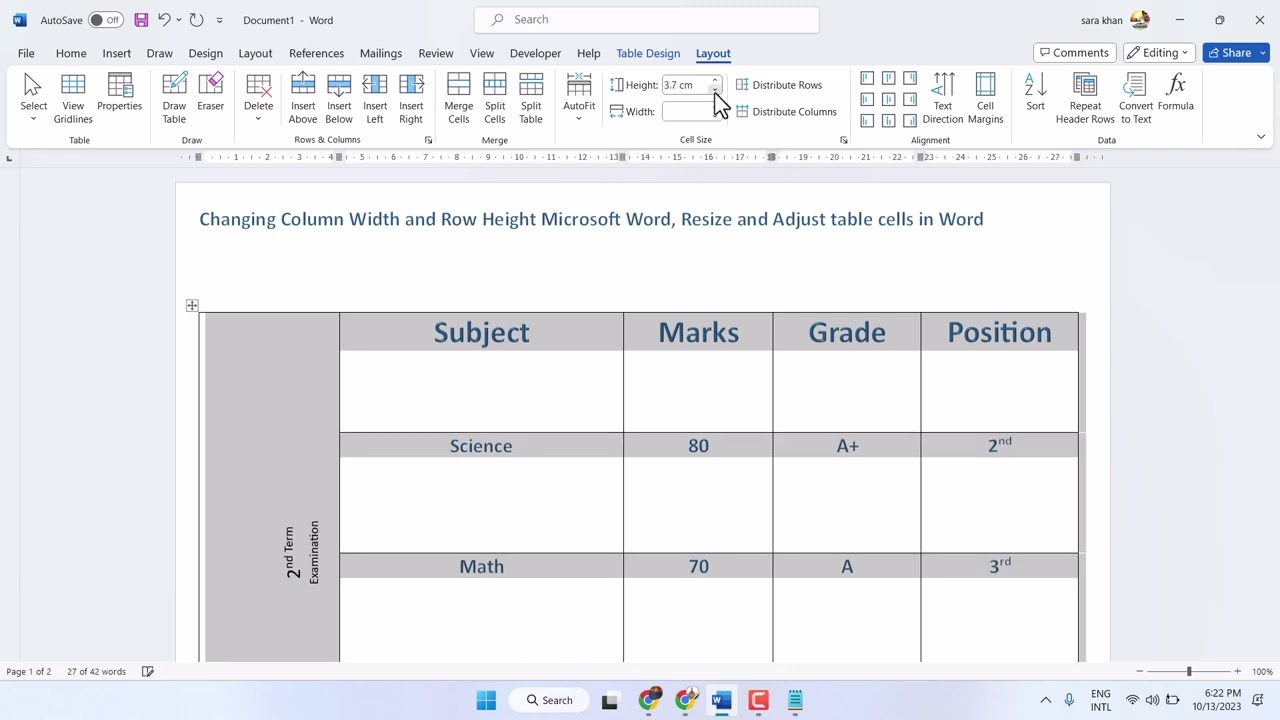
Task: Open the References tab
Action: tap(316, 53)
